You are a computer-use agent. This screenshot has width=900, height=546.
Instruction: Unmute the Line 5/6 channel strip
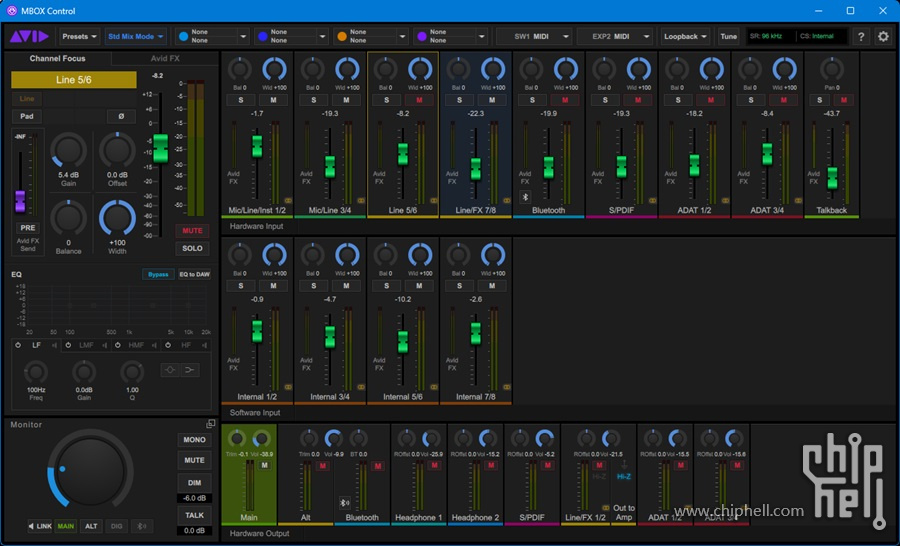tap(419, 100)
